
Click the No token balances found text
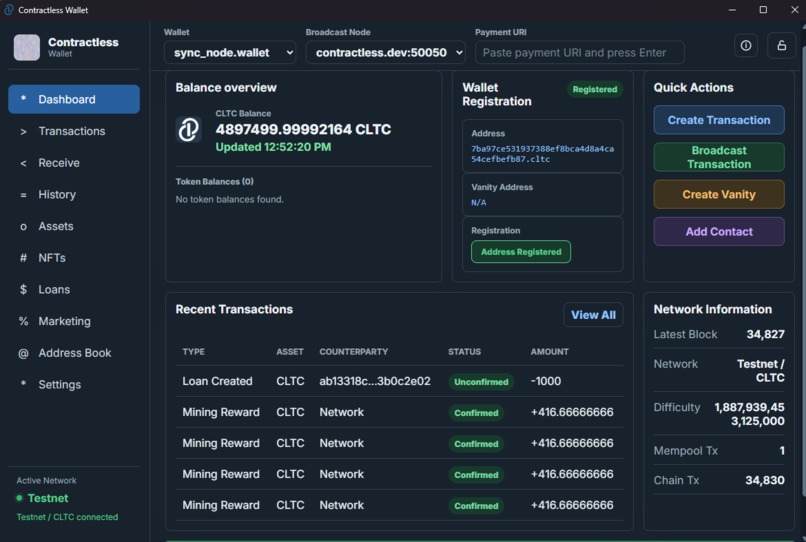tap(229, 200)
